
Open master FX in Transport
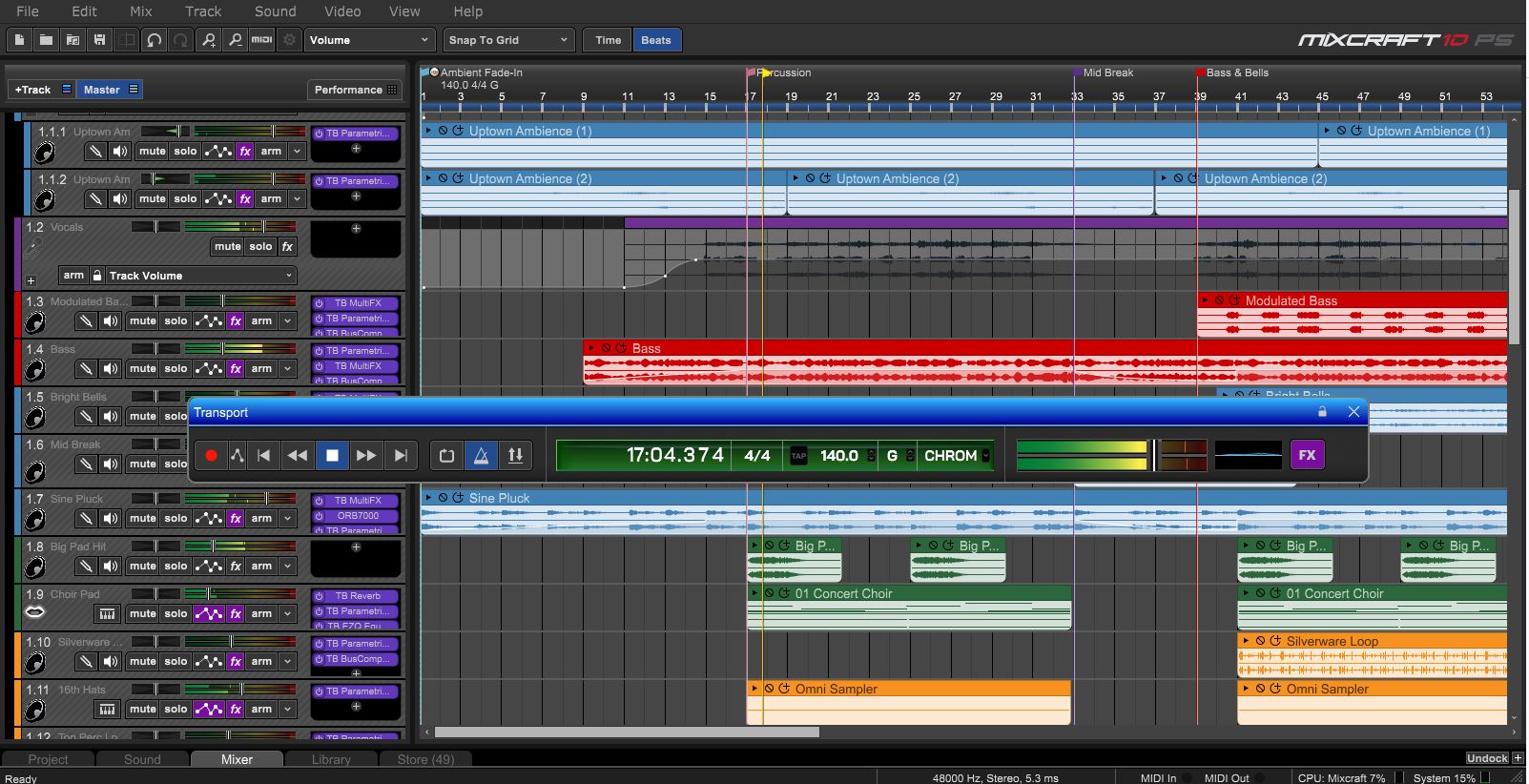tap(1307, 456)
